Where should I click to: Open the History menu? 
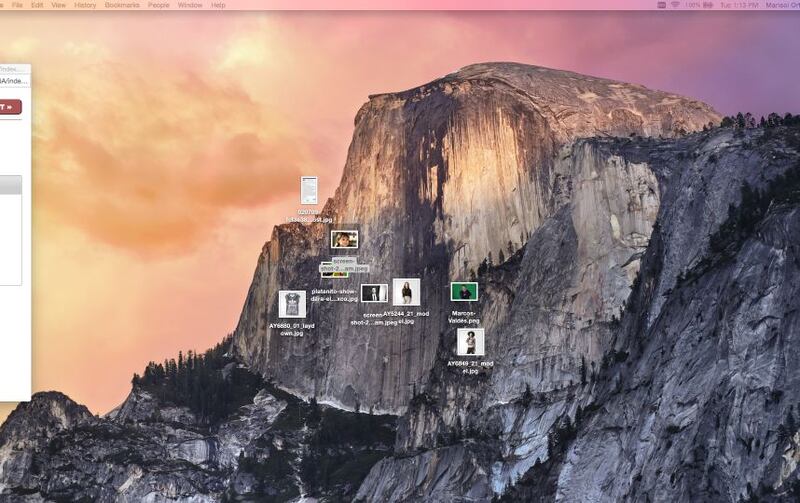[85, 5]
